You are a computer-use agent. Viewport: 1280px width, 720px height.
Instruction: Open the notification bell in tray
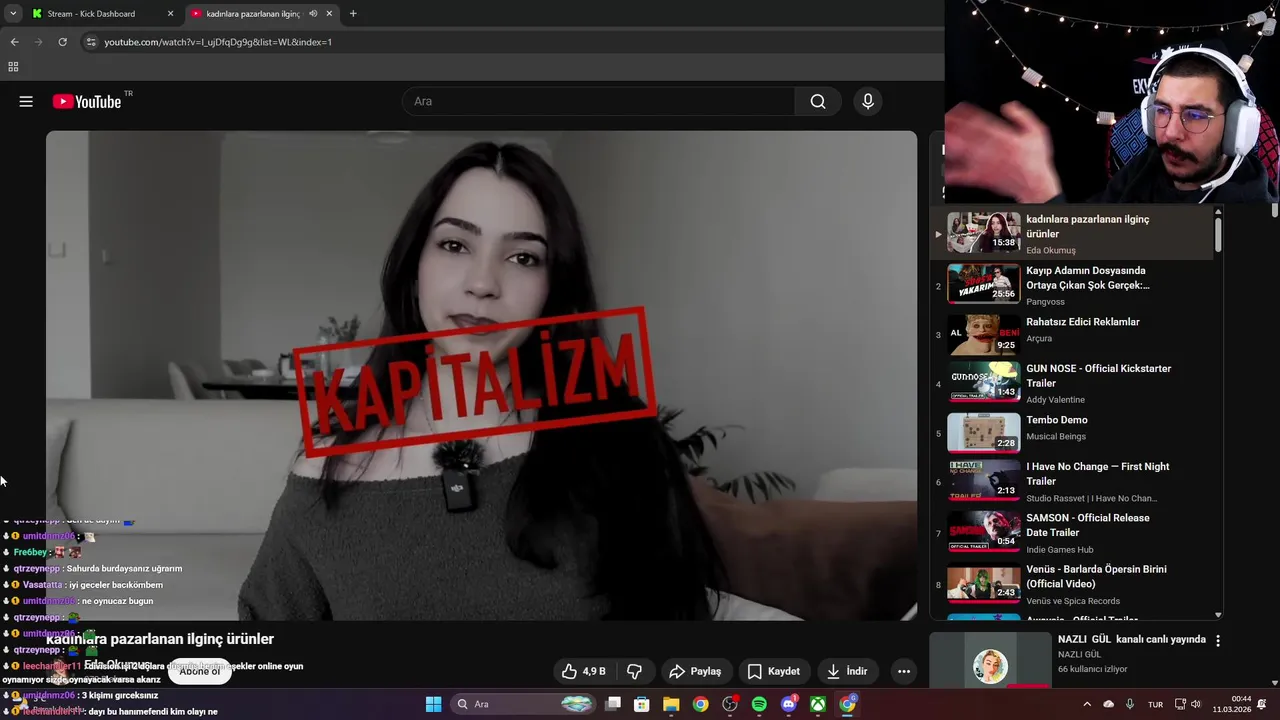1262,704
